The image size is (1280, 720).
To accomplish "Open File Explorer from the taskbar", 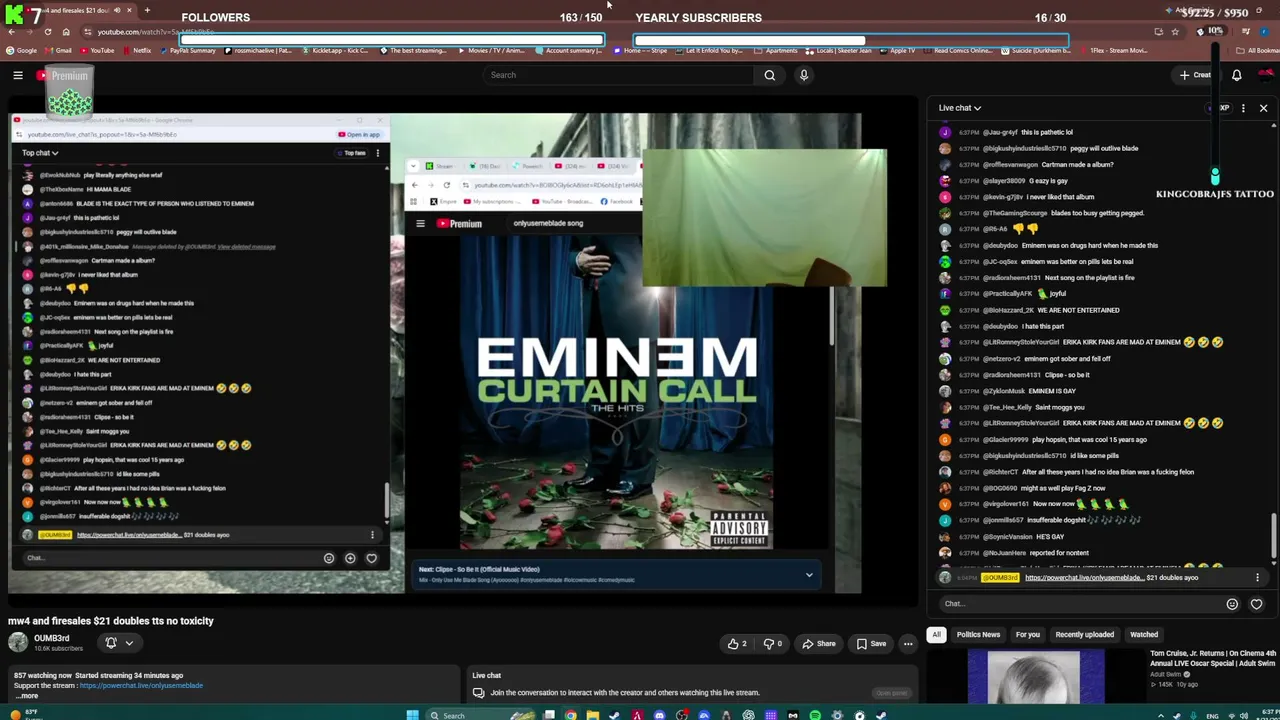I will click(x=593, y=715).
